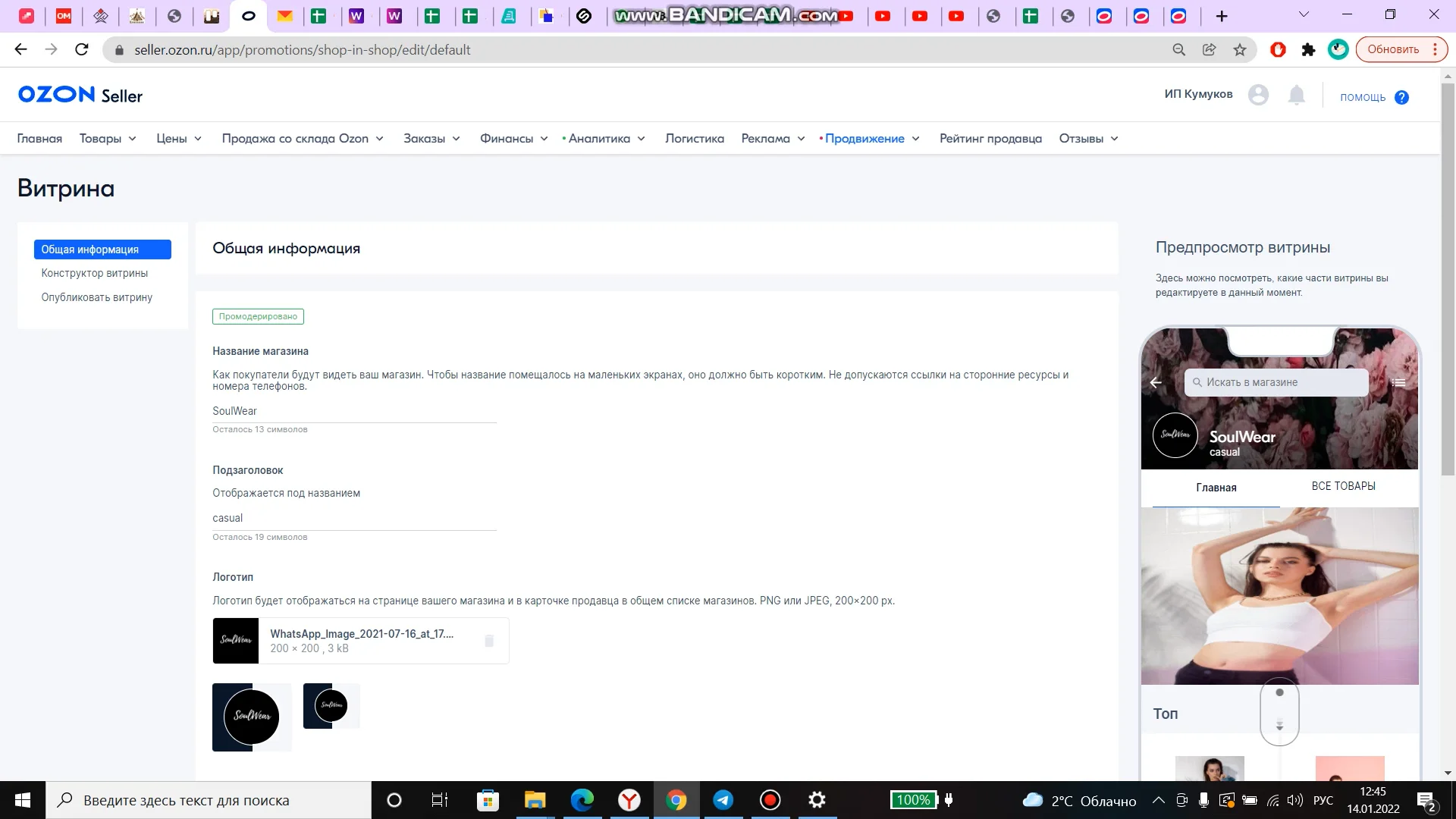Image resolution: width=1456 pixels, height=819 pixels.
Task: Go to Опубликовать витрину section
Action: click(97, 297)
